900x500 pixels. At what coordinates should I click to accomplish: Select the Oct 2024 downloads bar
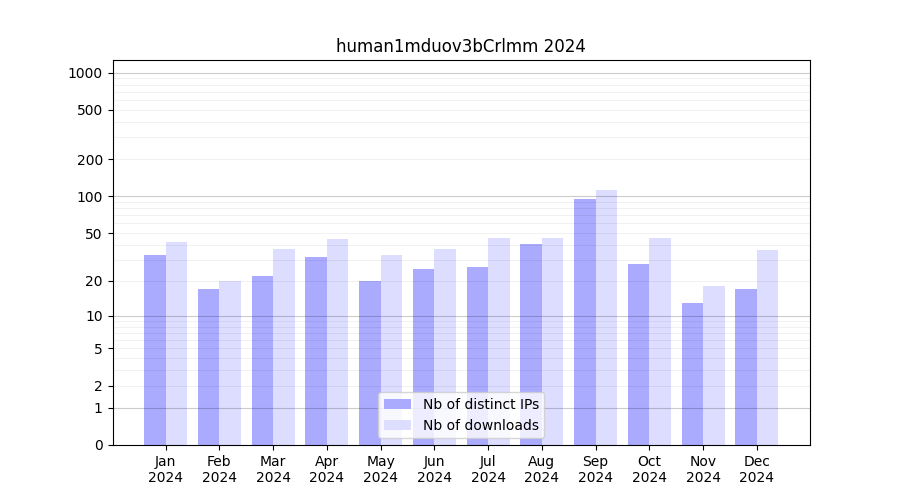660,341
